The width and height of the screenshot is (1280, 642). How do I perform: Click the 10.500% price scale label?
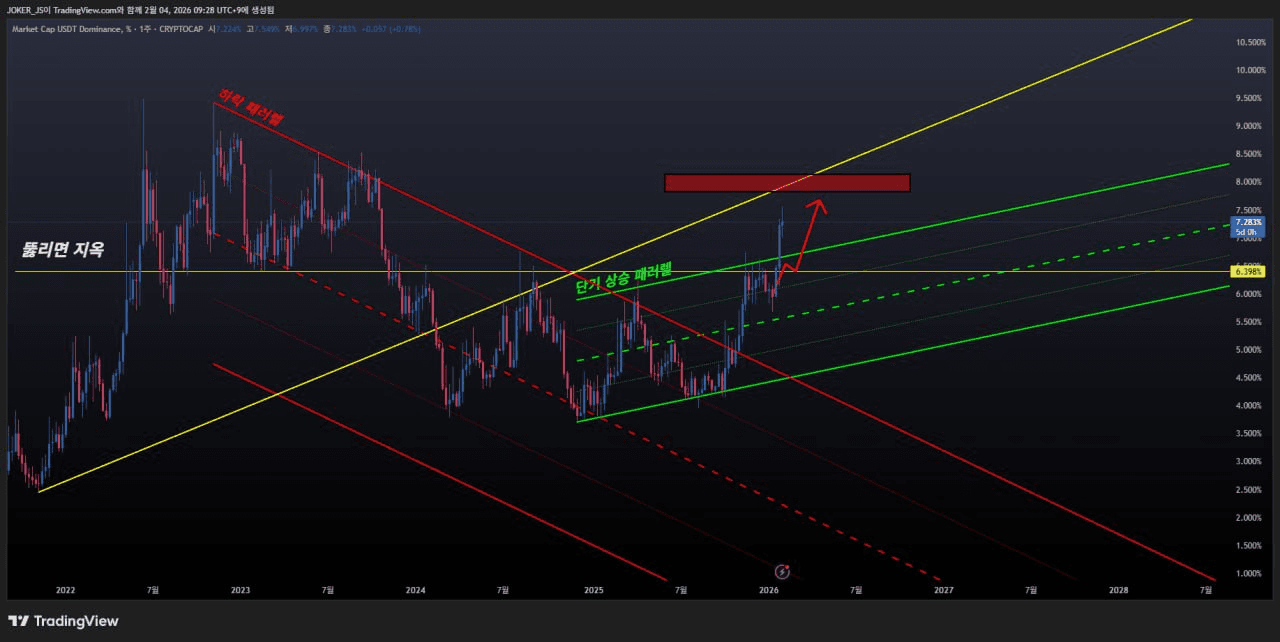[x=1251, y=42]
